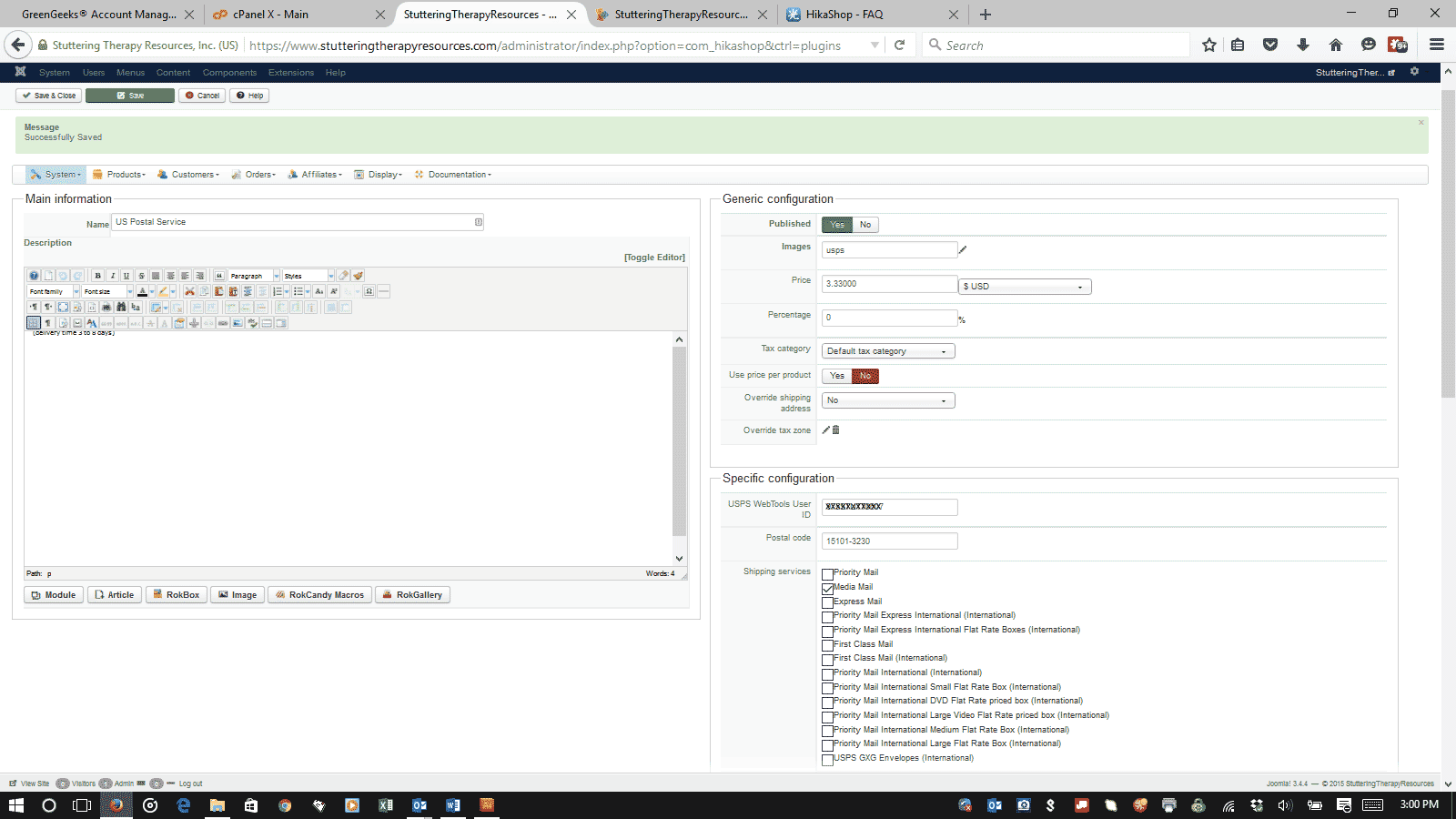Open the Override shipping address dropdown
Image resolution: width=1456 pixels, height=819 pixels.
pos(888,400)
